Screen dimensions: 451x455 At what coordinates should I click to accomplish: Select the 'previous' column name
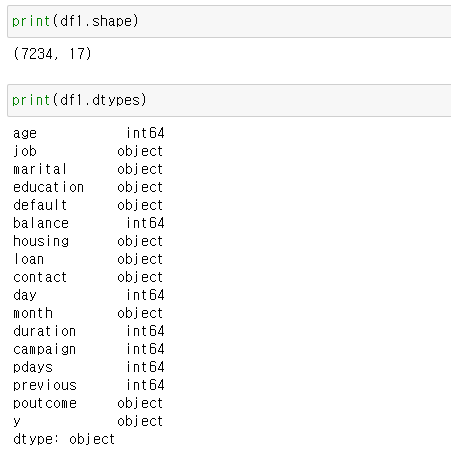click(45, 385)
